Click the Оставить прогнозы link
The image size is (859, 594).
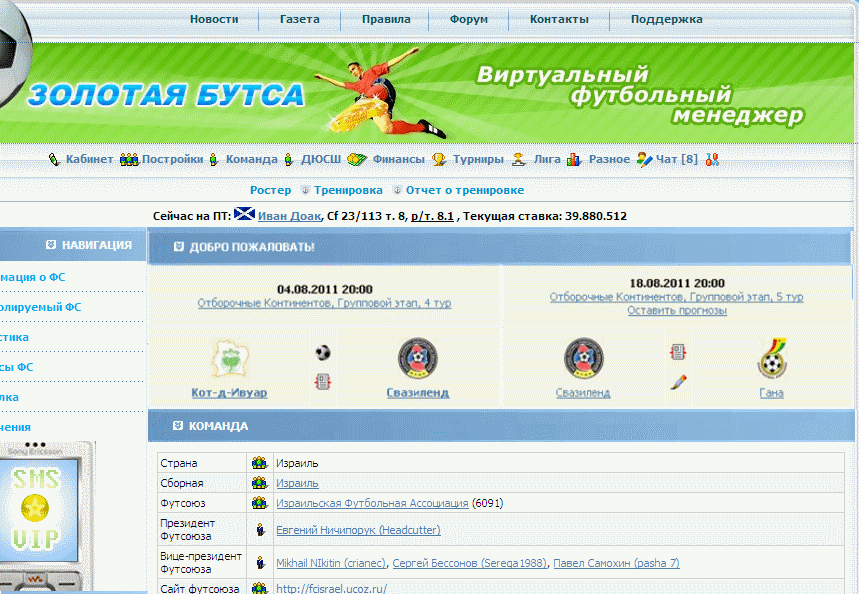click(677, 311)
